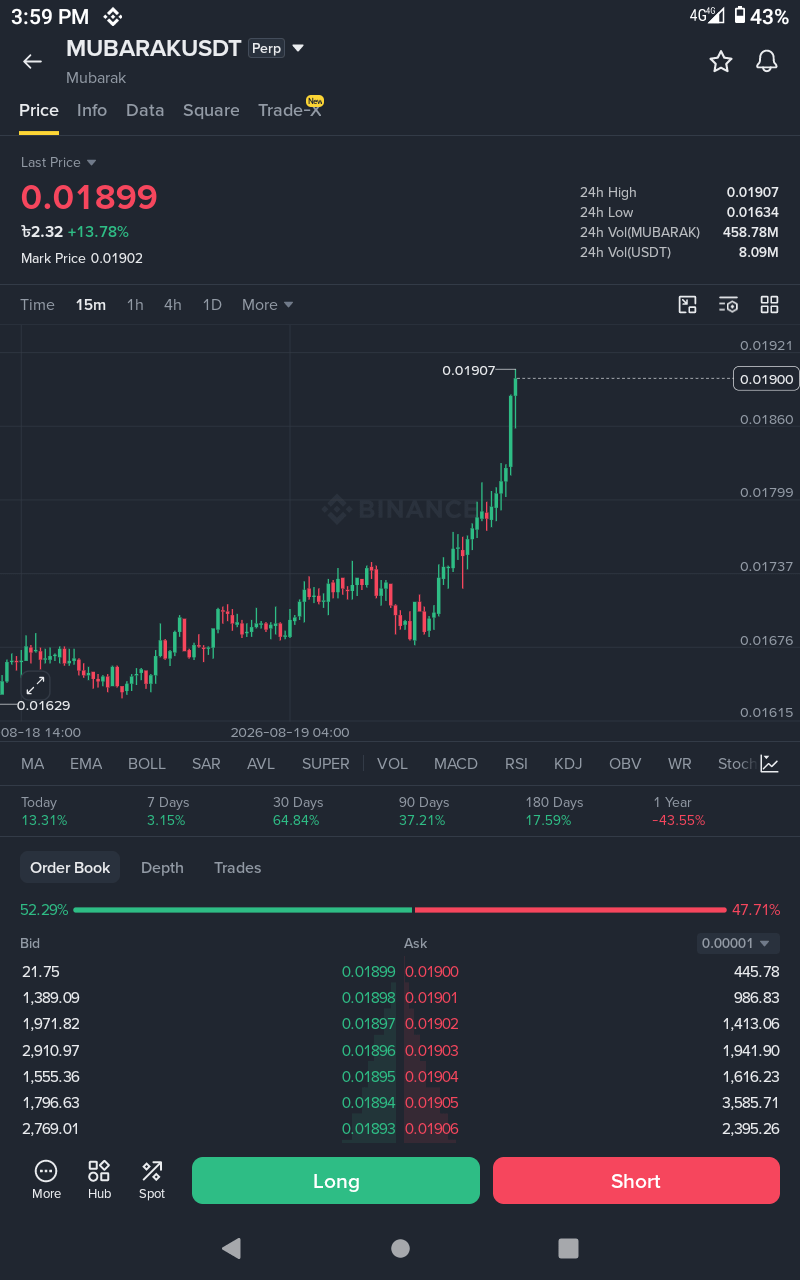Select the 4h chart interval
This screenshot has width=800, height=1280.
click(x=173, y=305)
